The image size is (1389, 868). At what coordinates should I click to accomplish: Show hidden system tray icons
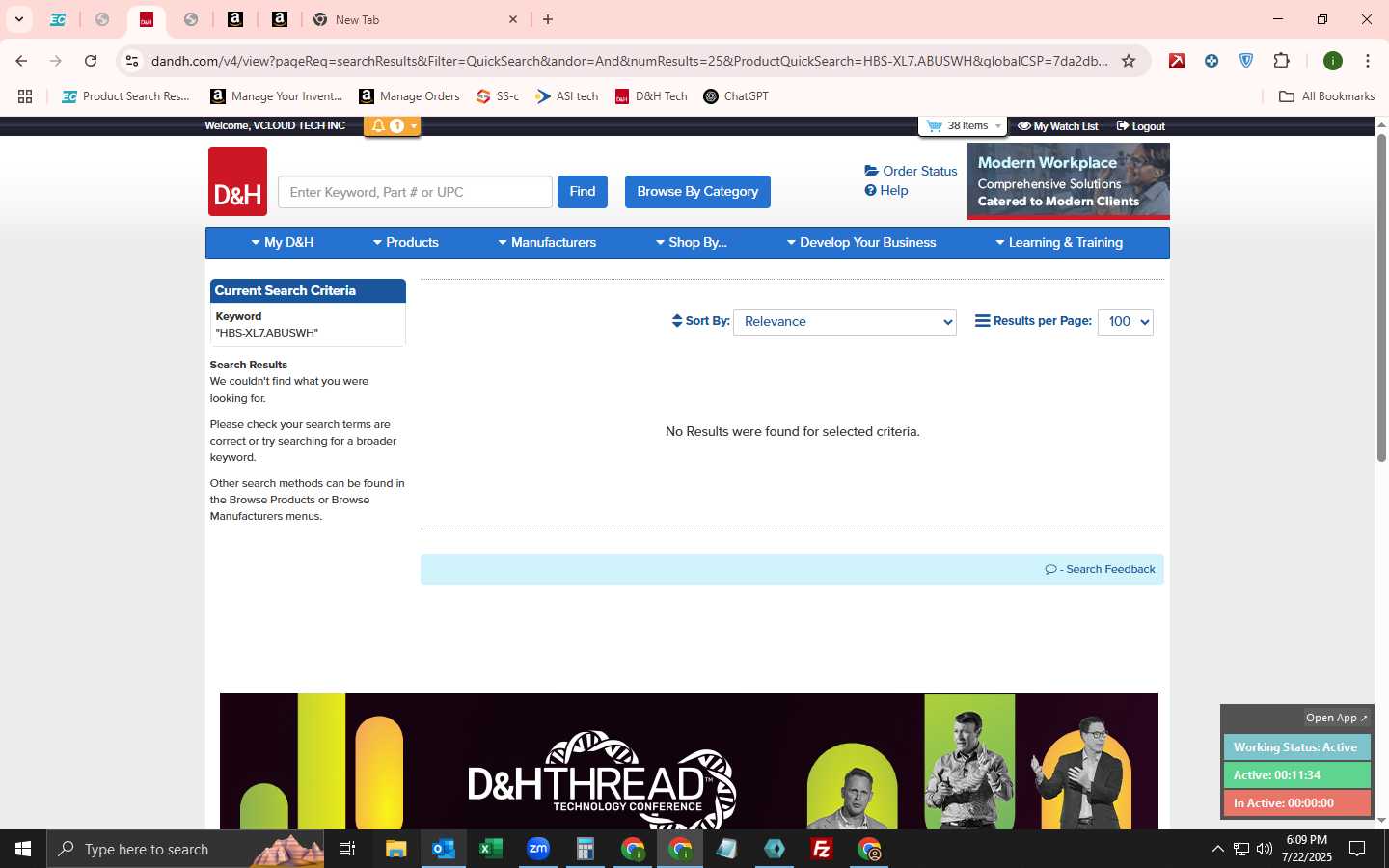click(x=1217, y=849)
